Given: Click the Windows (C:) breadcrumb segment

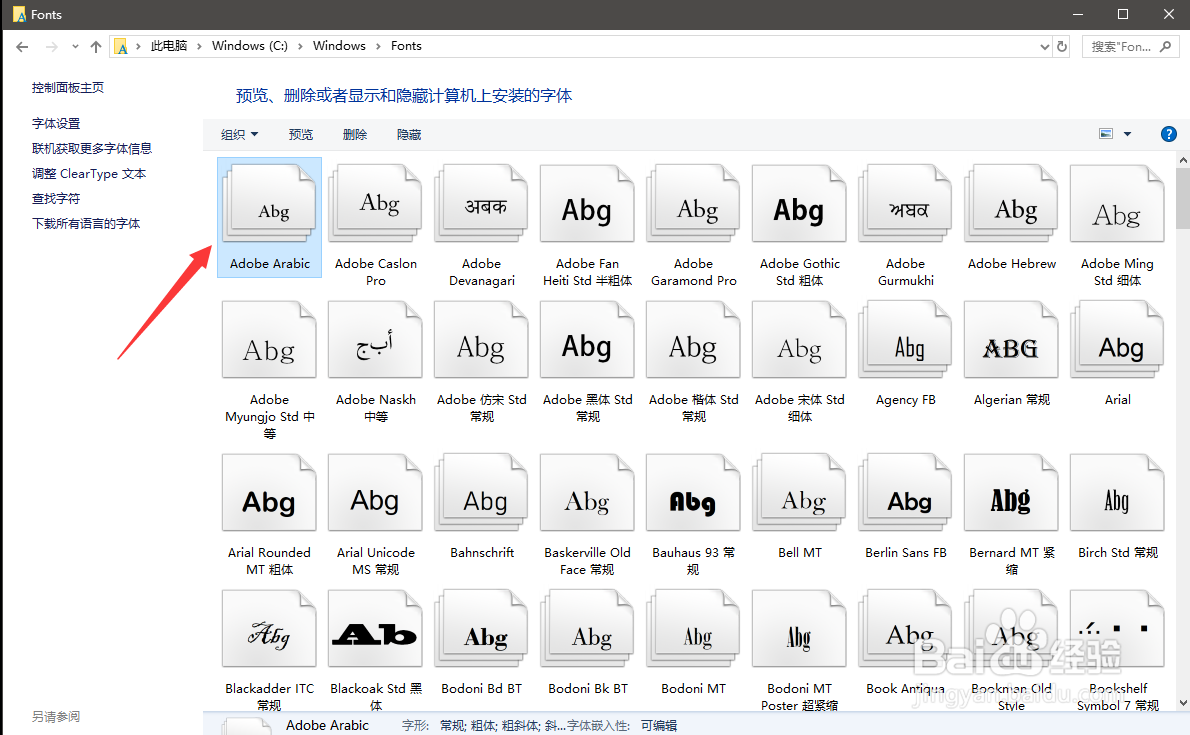Looking at the screenshot, I should (250, 46).
